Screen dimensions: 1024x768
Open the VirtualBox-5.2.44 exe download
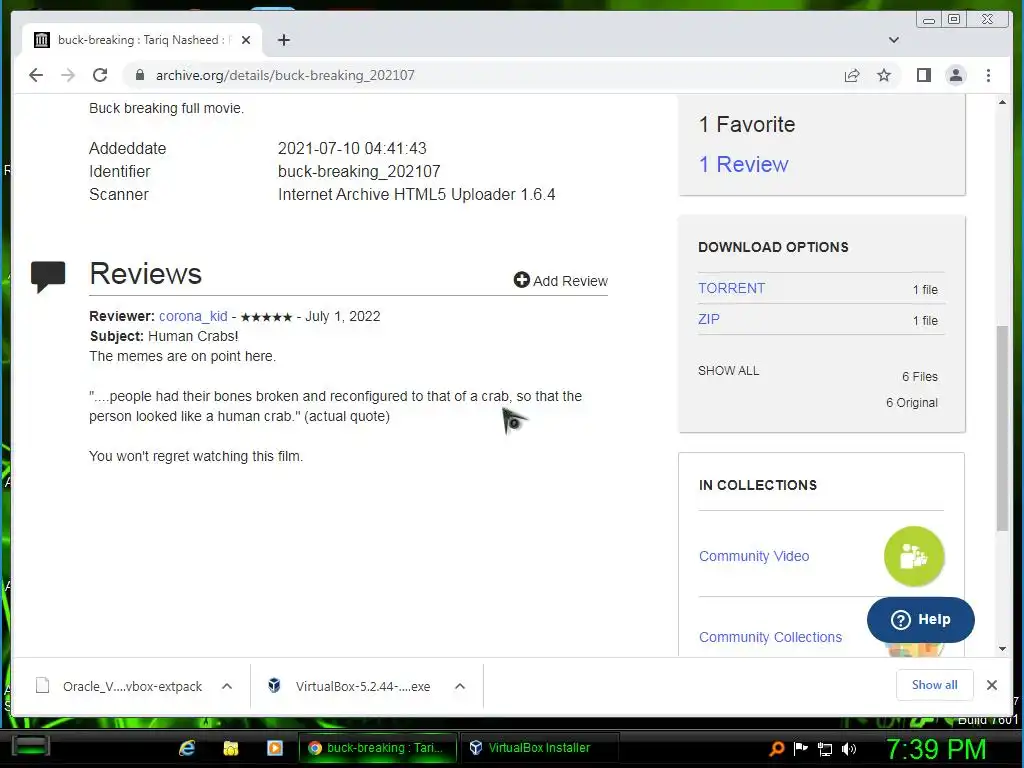pyautogui.click(x=349, y=686)
